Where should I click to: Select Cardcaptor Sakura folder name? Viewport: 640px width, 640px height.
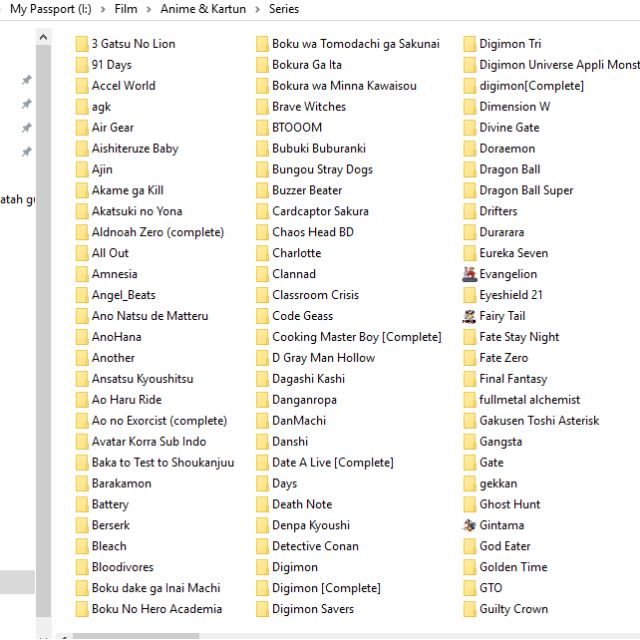pyautogui.click(x=320, y=211)
